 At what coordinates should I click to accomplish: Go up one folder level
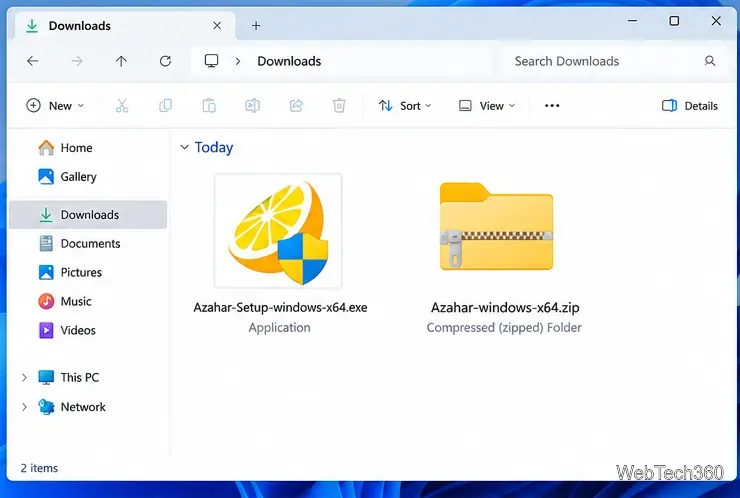coord(121,61)
